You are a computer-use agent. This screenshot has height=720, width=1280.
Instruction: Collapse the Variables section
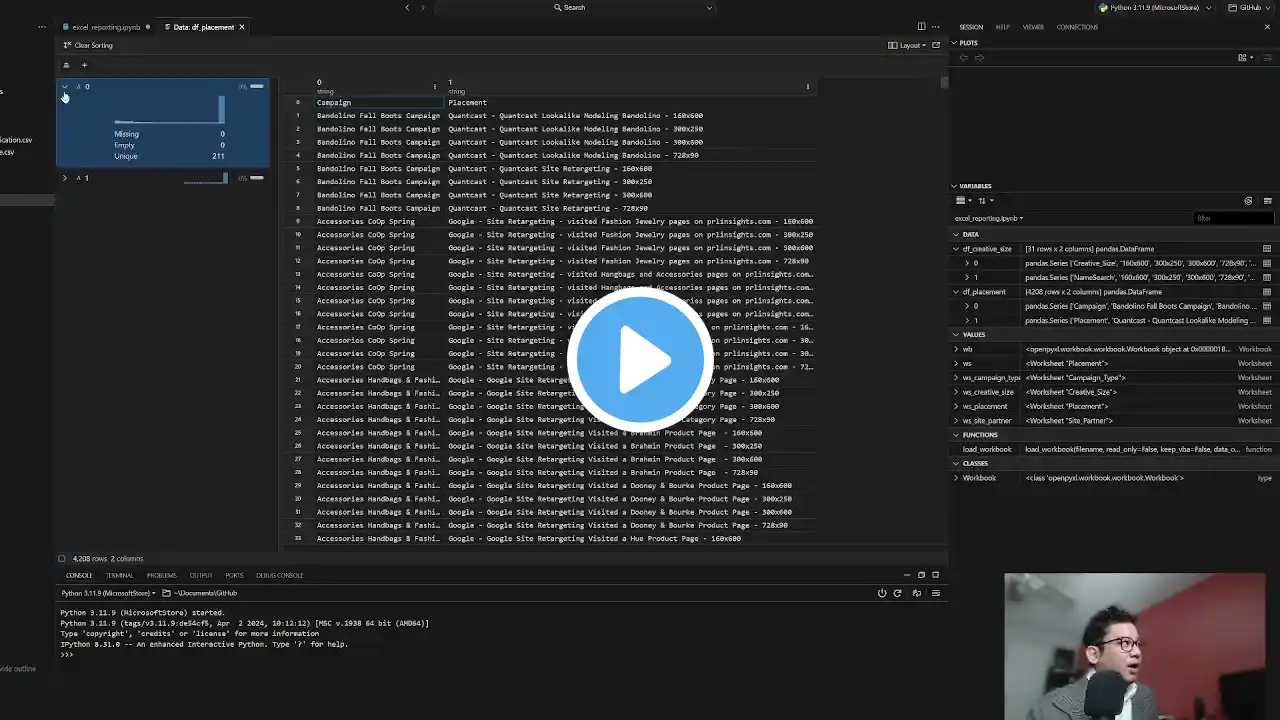[x=955, y=186]
